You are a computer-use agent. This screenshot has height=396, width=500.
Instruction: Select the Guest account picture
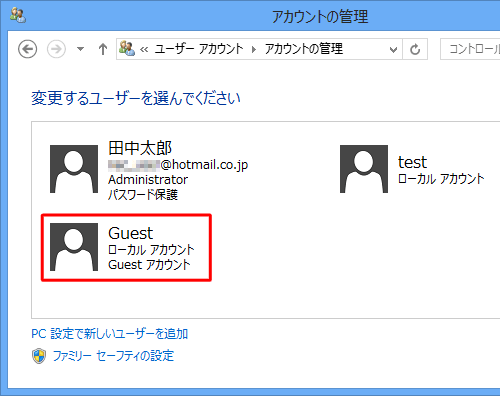pos(74,247)
